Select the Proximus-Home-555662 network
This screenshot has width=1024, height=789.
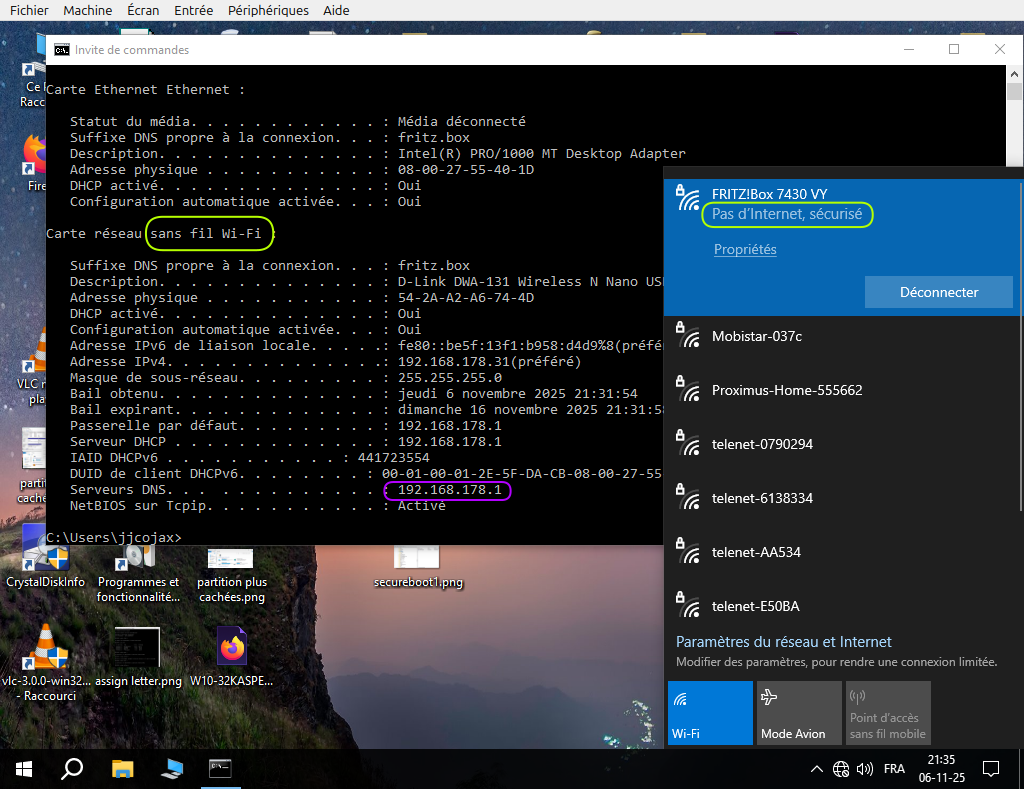click(x=841, y=390)
